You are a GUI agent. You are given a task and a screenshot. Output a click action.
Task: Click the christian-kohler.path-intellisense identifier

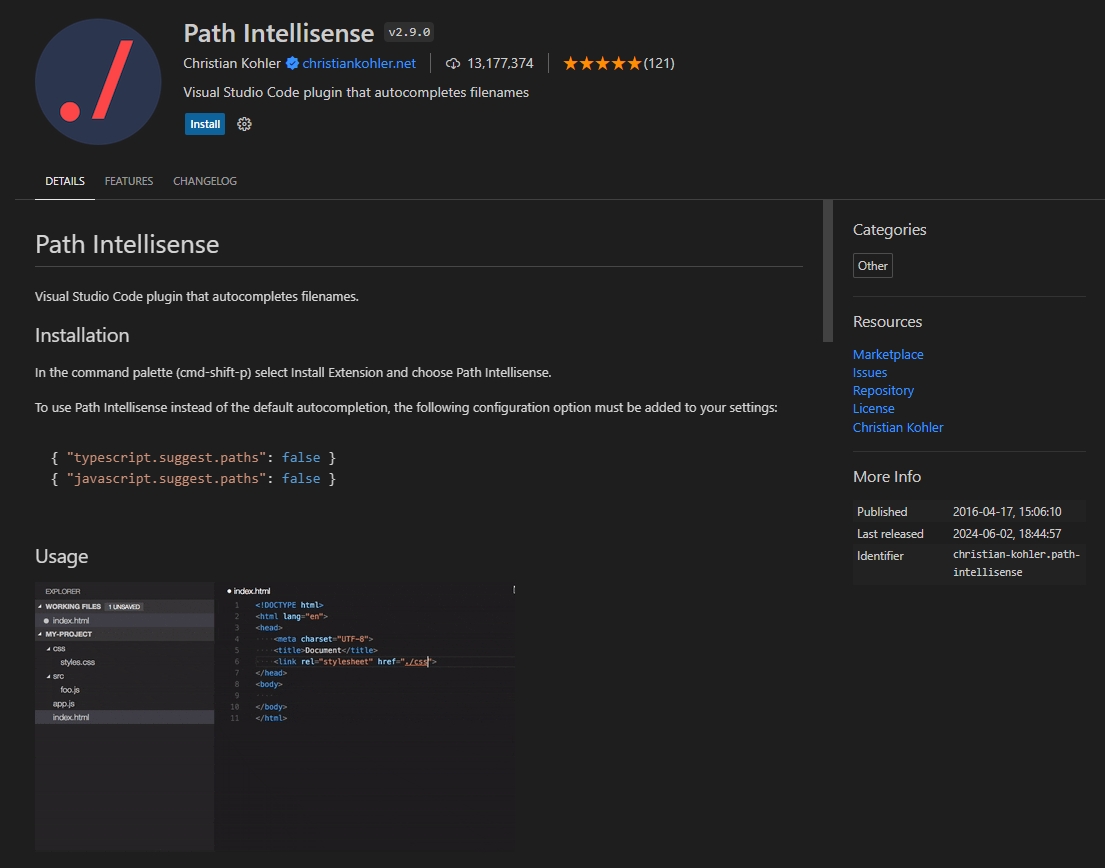1016,563
